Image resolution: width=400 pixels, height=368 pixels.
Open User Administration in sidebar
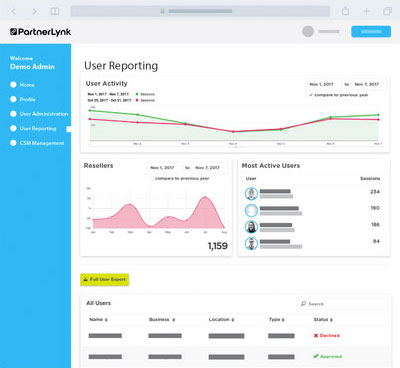pos(44,114)
